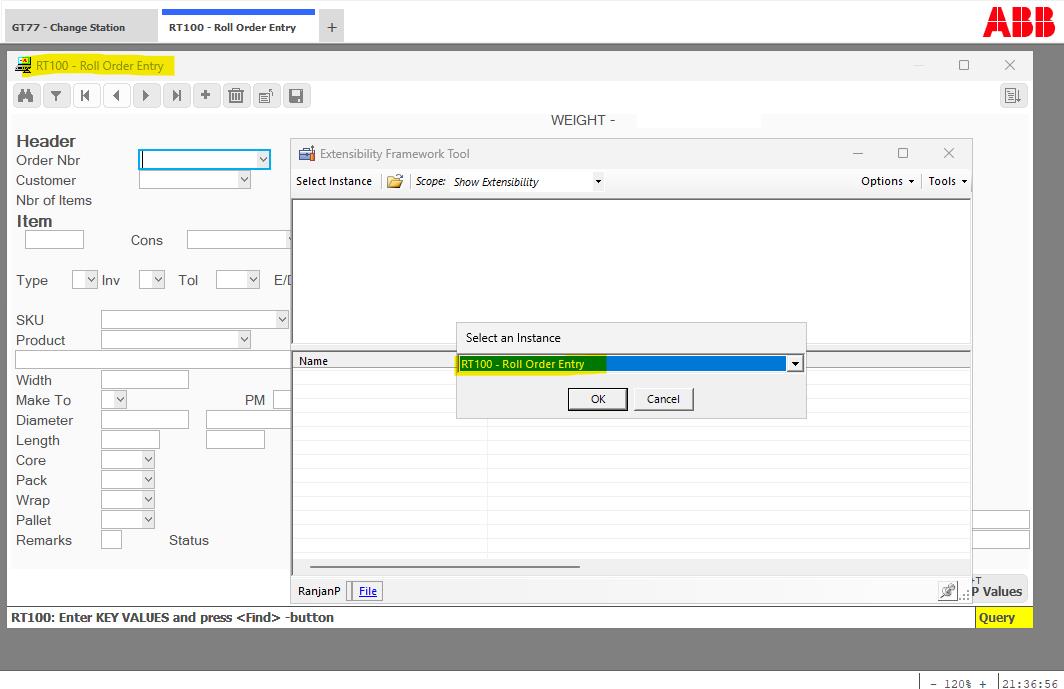Click the Diameter input field
Viewport: 1064px width, 689px height.
click(x=145, y=419)
